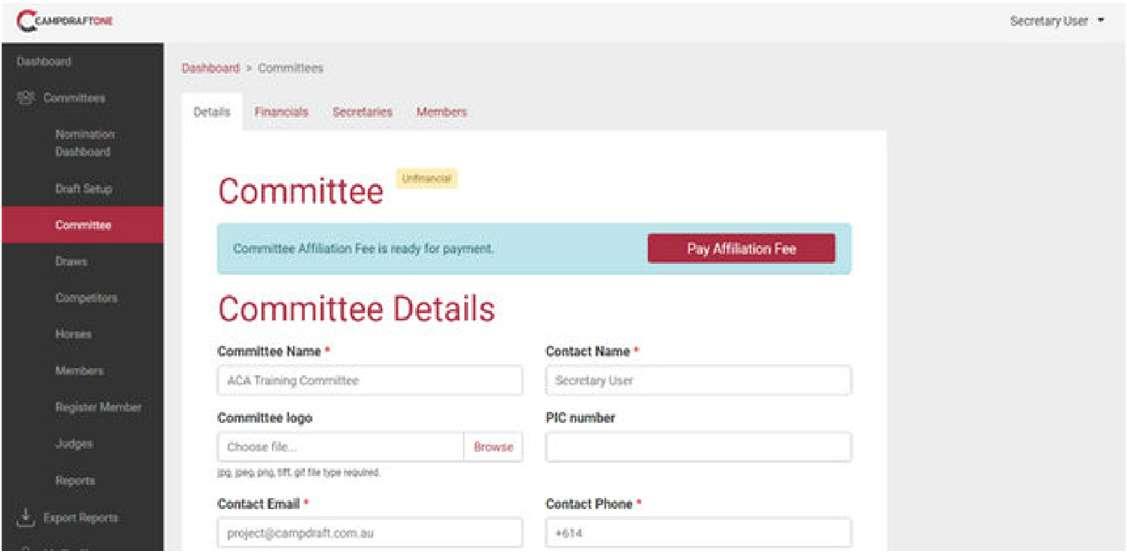The image size is (1127, 552).
Task: Click the PIC number text box
Action: [698, 447]
